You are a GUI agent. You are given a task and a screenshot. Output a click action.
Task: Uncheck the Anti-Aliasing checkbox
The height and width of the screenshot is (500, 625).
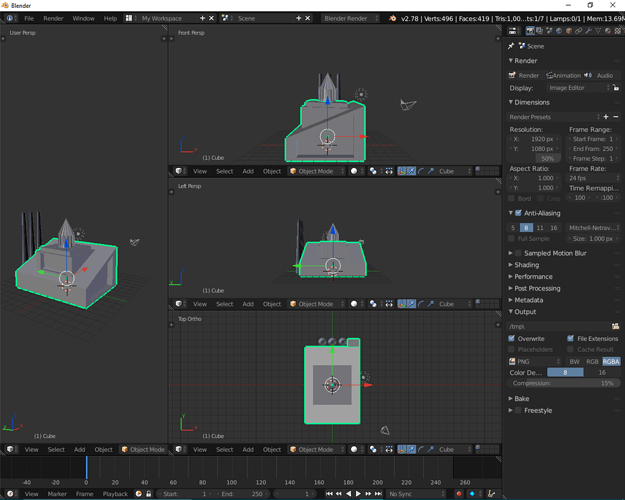[518, 213]
